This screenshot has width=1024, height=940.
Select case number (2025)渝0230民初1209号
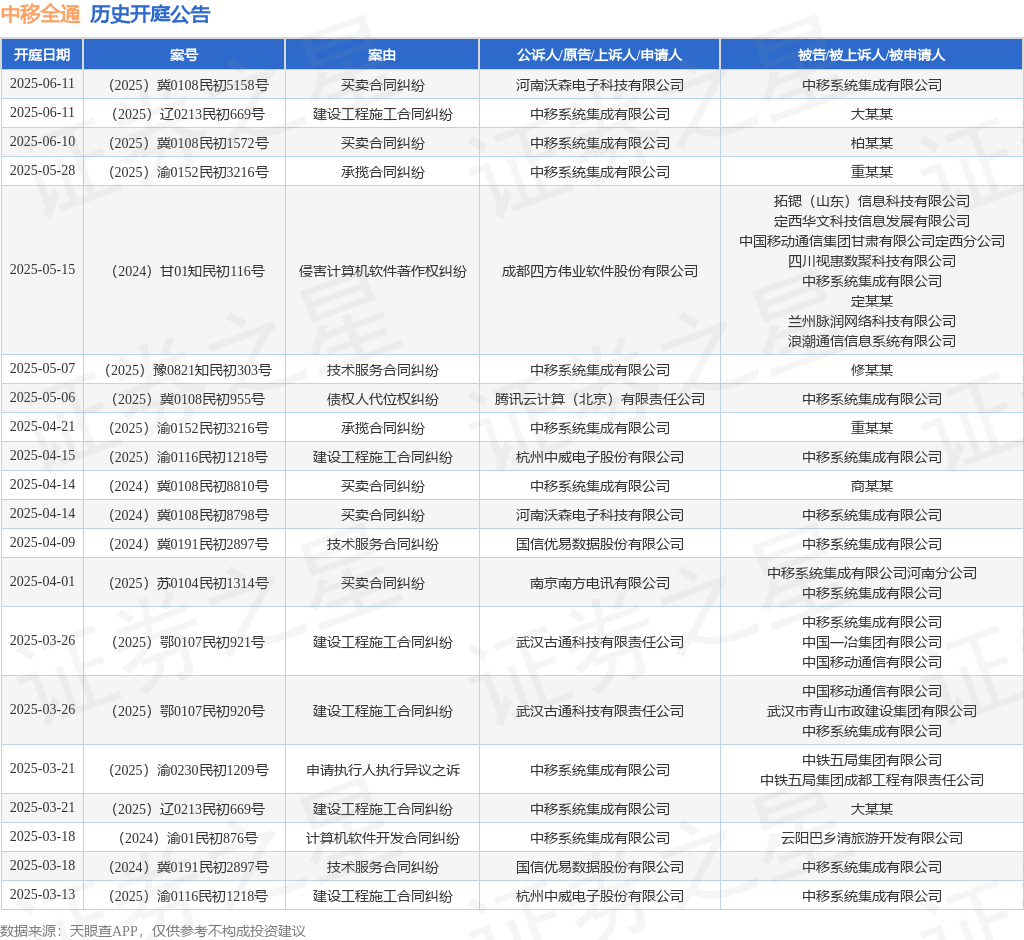(188, 770)
